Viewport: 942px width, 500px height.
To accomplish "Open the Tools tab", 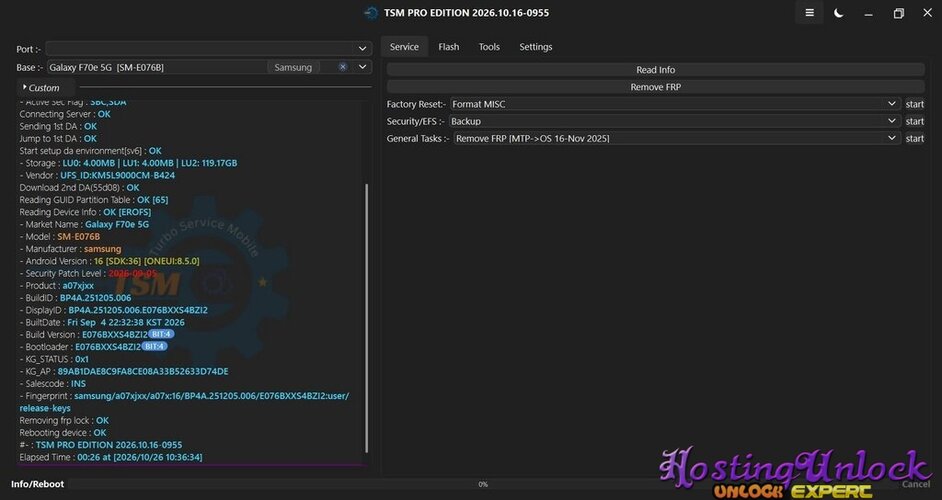I will point(489,46).
